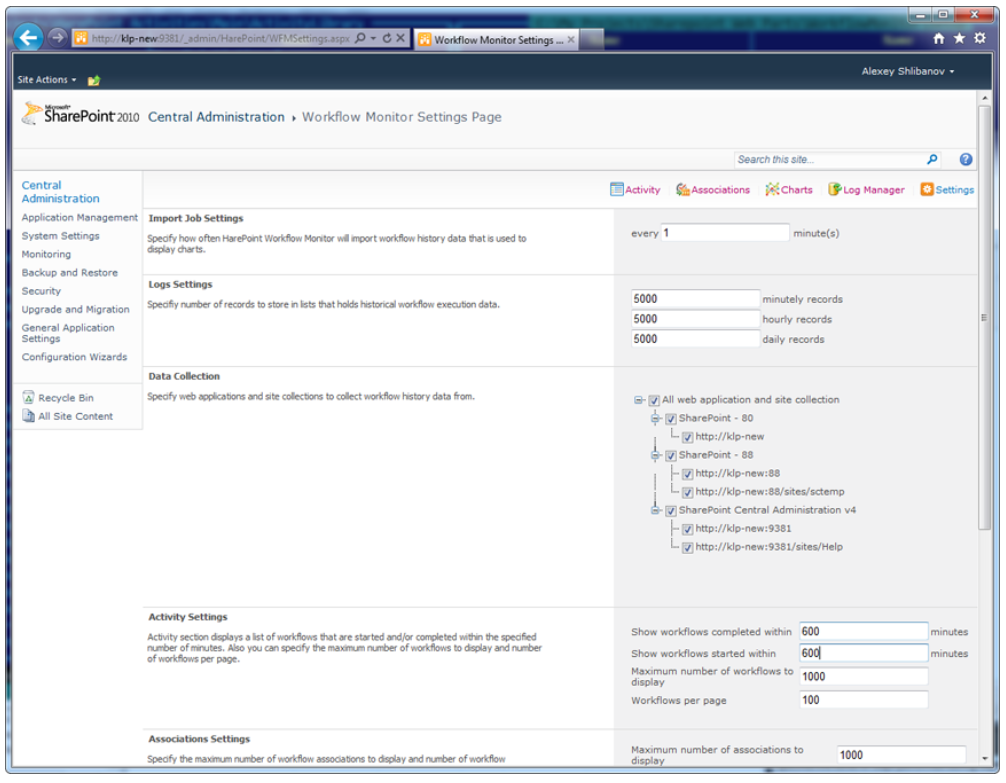Click the Central Administration sidebar heading
1006x783 pixels.
point(60,192)
